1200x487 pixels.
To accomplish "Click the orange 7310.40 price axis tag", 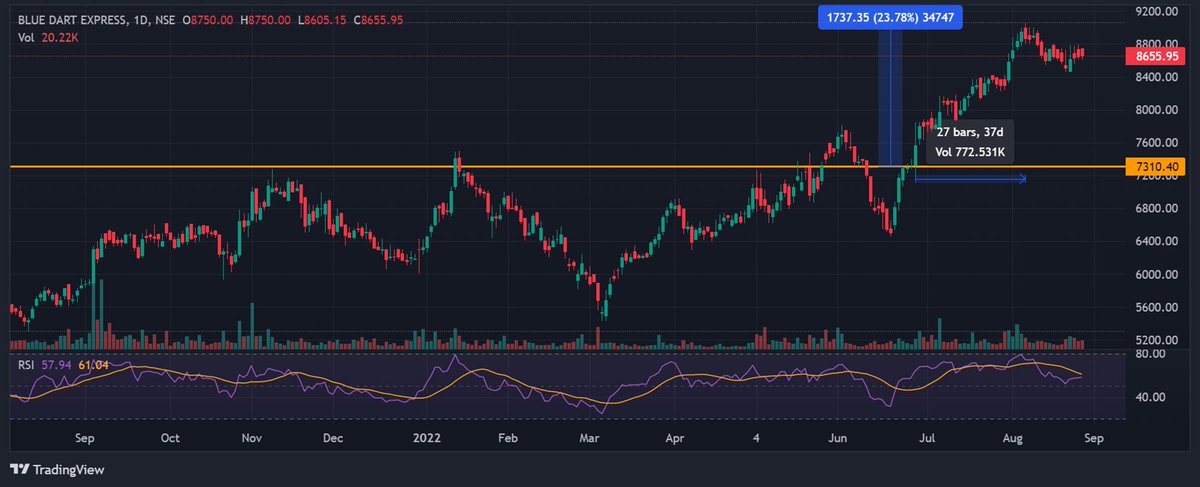I will pyautogui.click(x=1157, y=166).
